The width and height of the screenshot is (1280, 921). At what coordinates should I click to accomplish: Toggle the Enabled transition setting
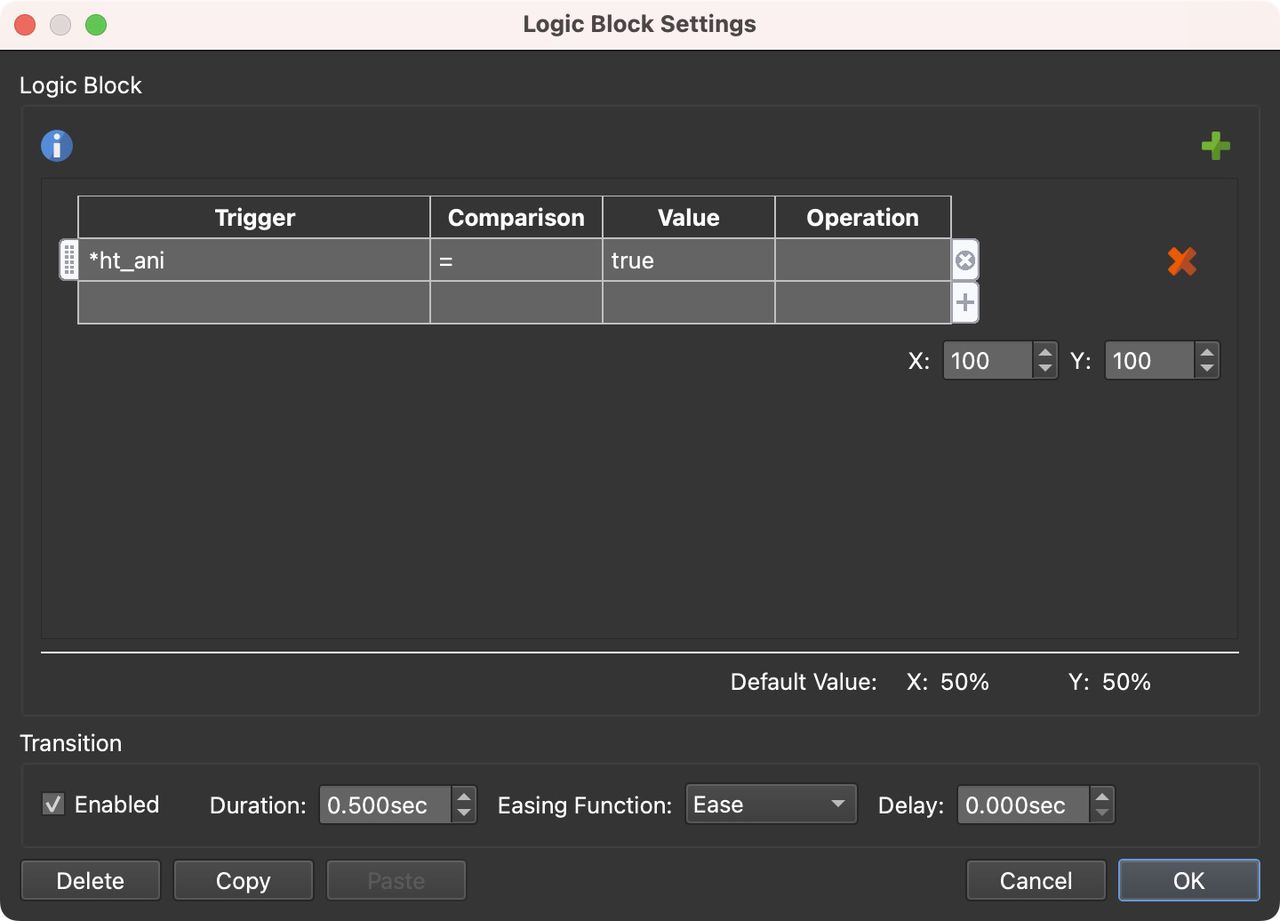pyautogui.click(x=53, y=803)
